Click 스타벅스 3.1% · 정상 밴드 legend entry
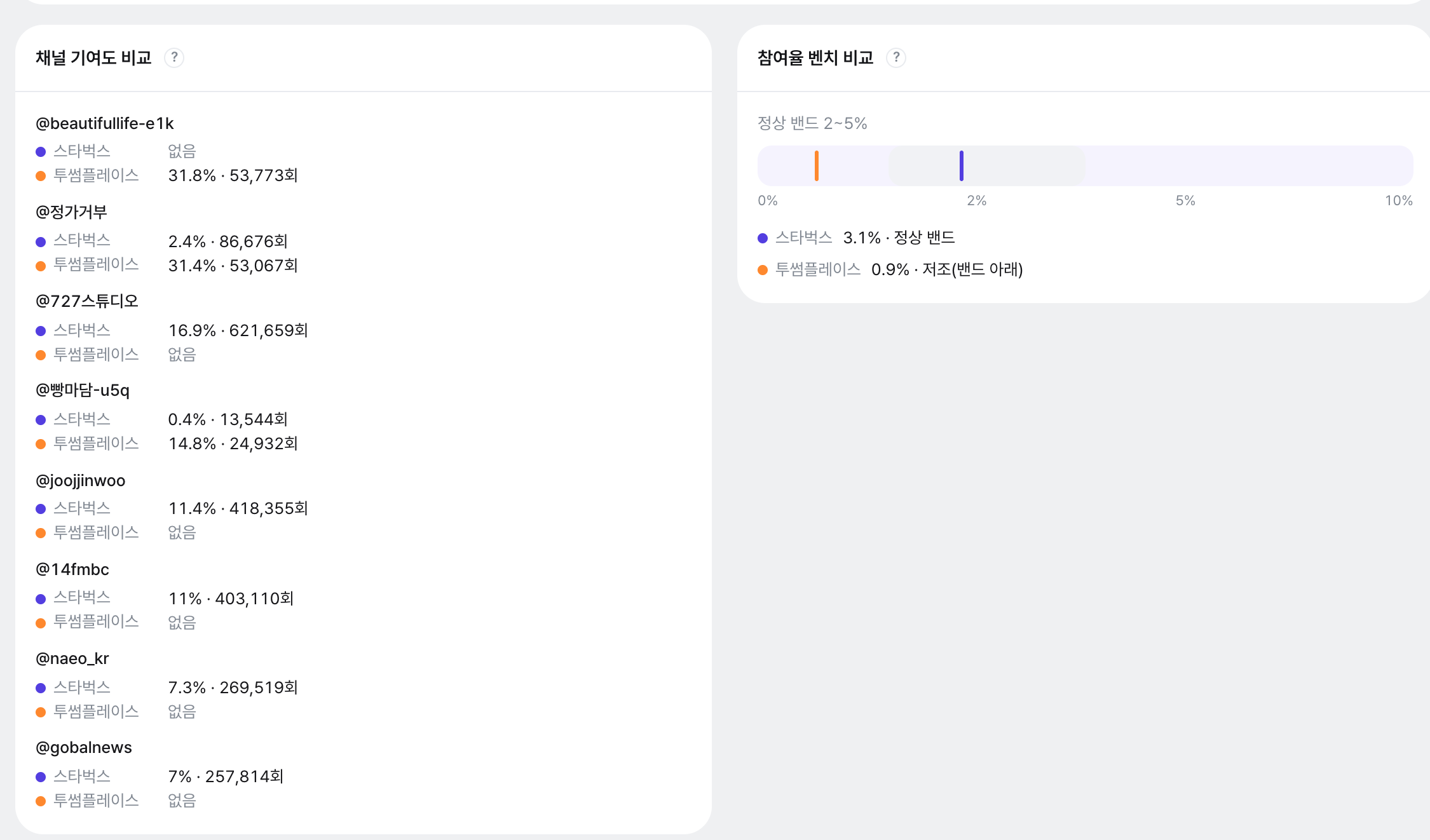 point(856,238)
